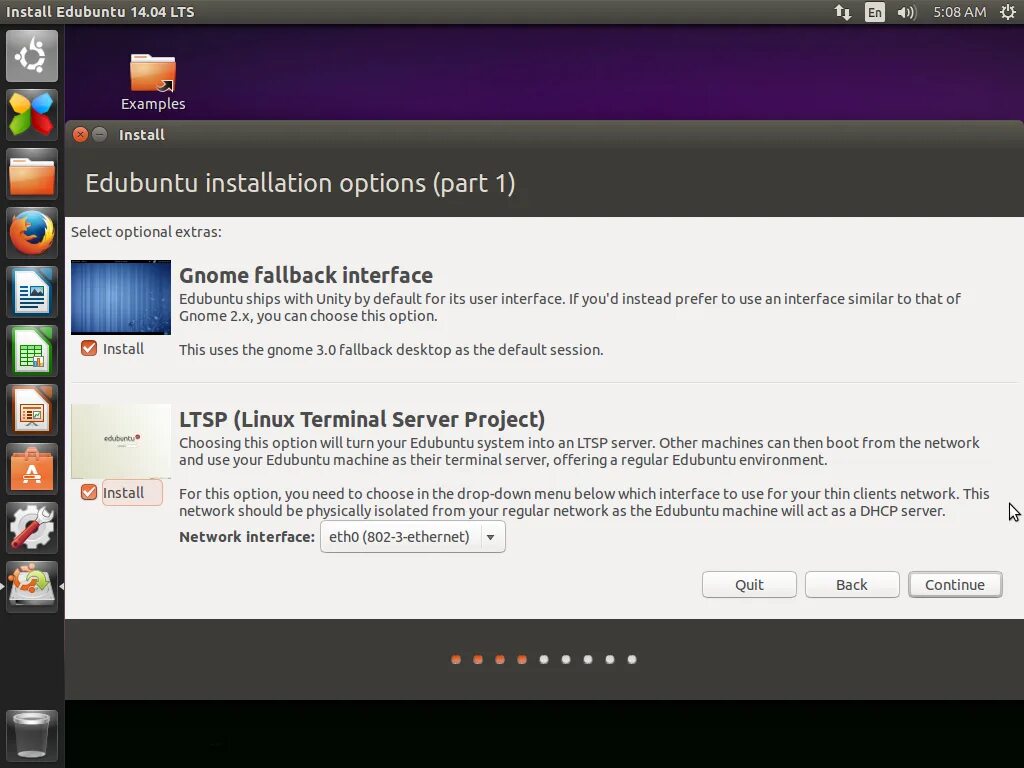
Task: Minimize the Install window
Action: [x=99, y=135]
